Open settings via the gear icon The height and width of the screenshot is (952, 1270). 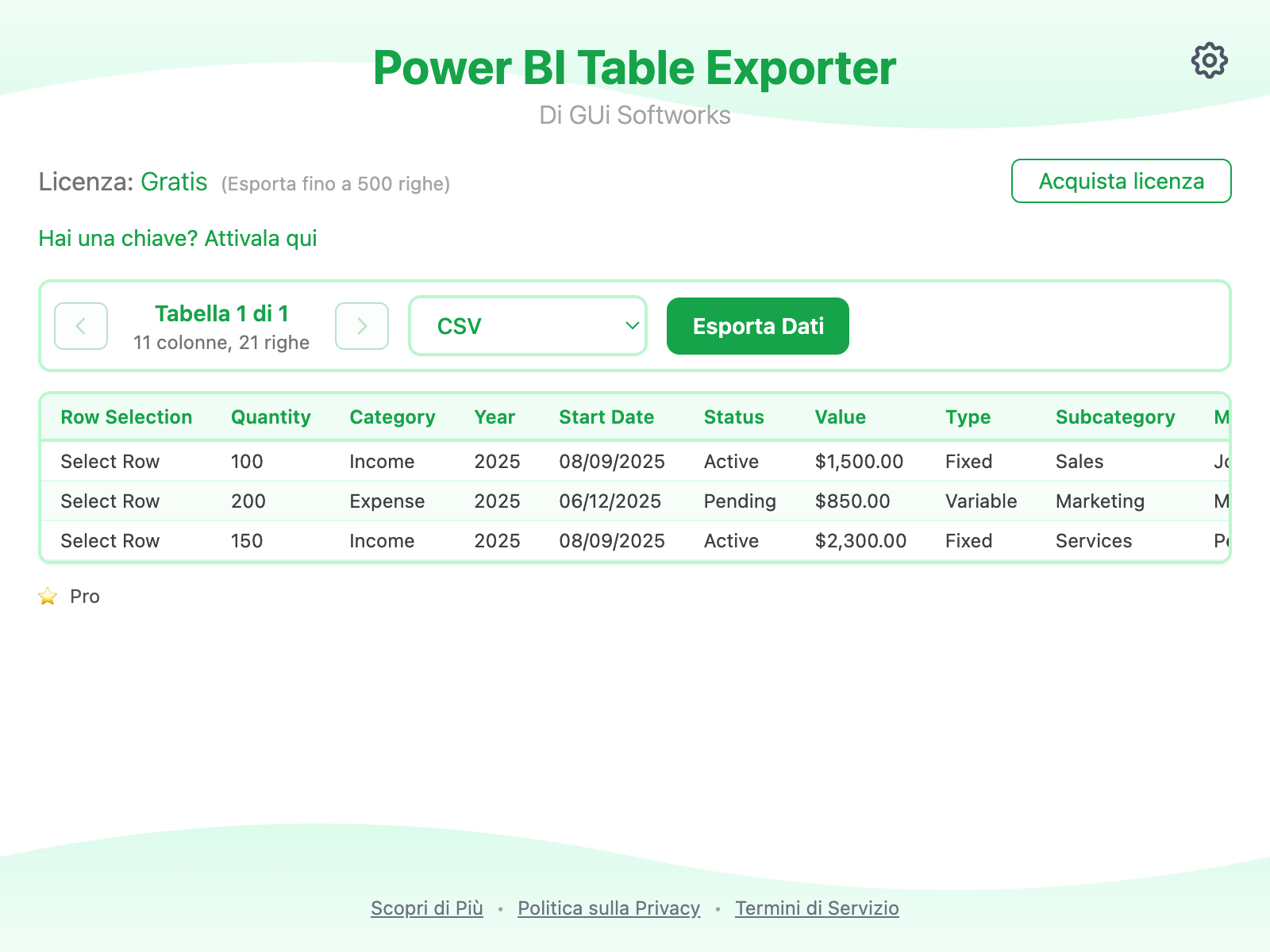coord(1209,60)
